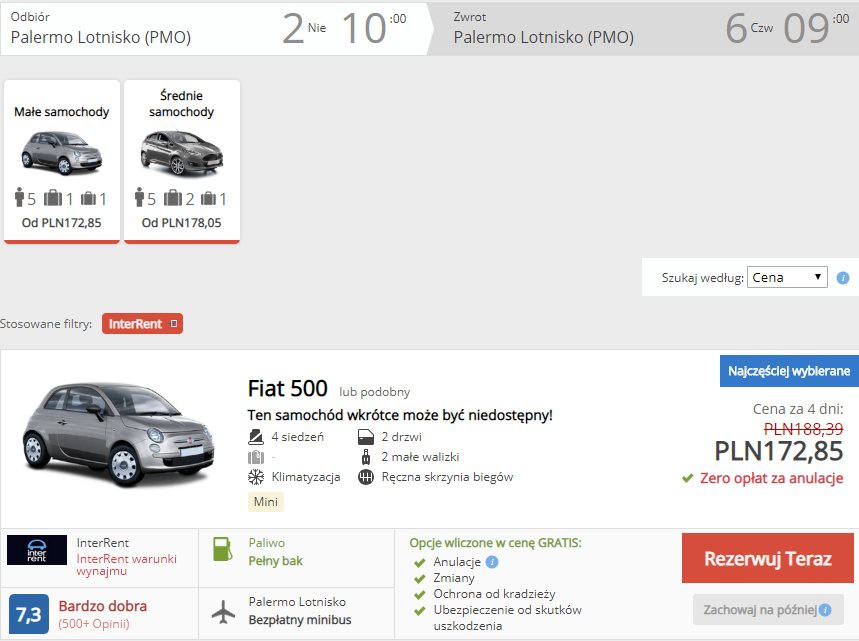Click the info icon next to the Cena dropdown
This screenshot has width=859, height=641.
[x=843, y=278]
